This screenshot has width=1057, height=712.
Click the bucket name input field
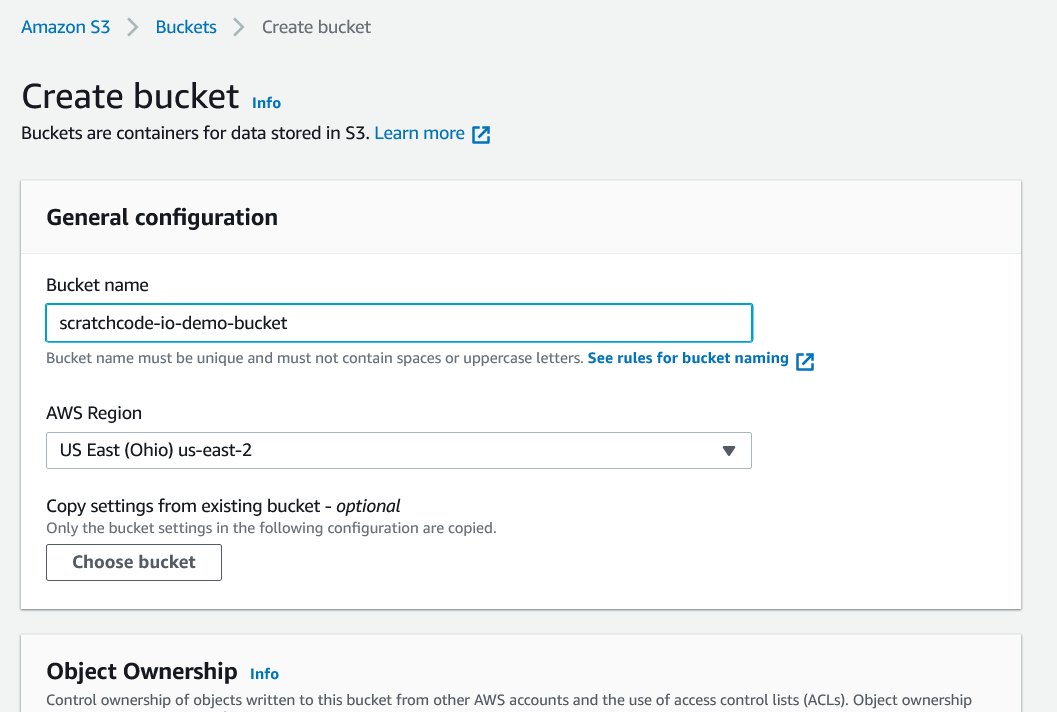(x=398, y=322)
